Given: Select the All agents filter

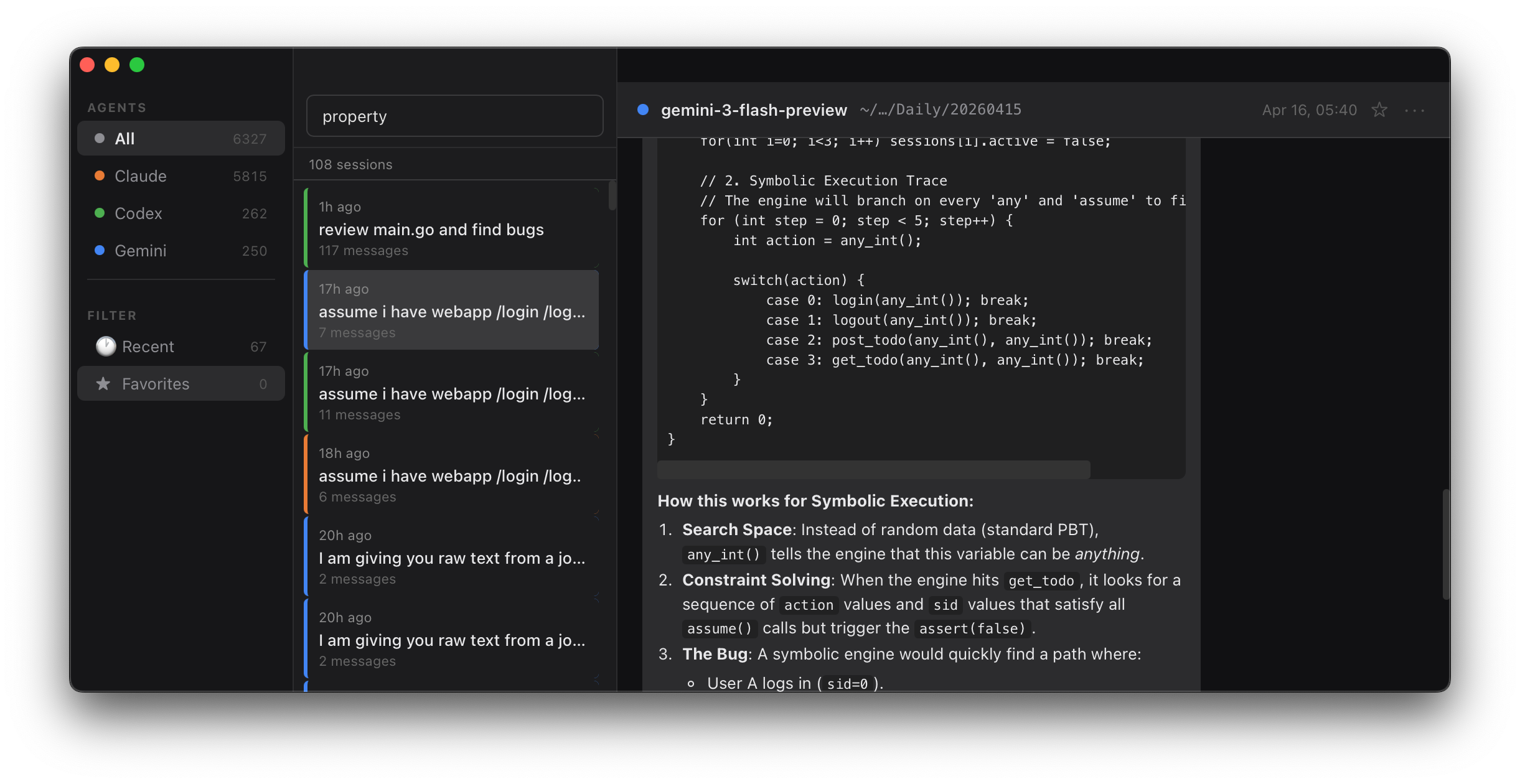Looking at the screenshot, I should [125, 138].
